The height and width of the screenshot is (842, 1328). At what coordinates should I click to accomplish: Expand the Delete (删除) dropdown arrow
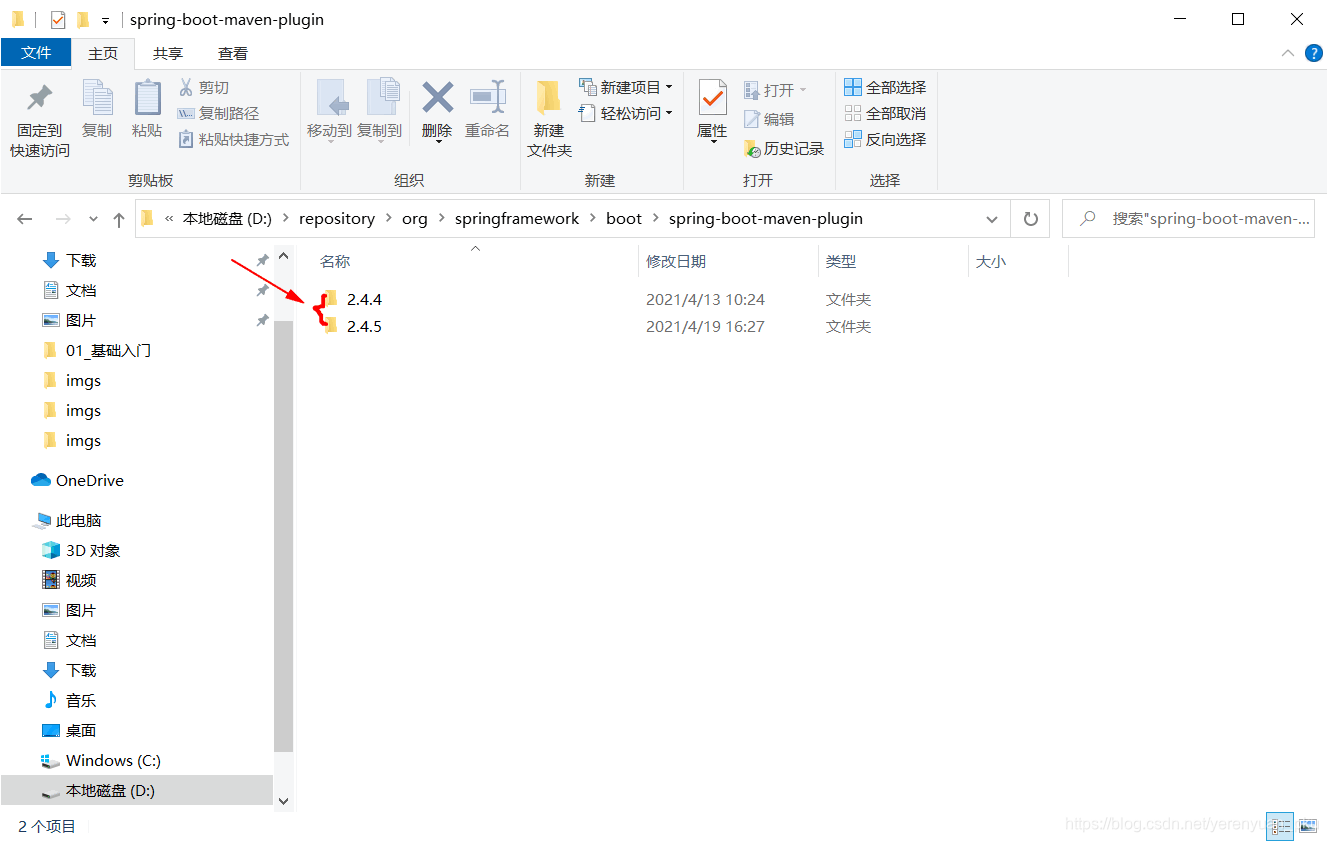[437, 142]
